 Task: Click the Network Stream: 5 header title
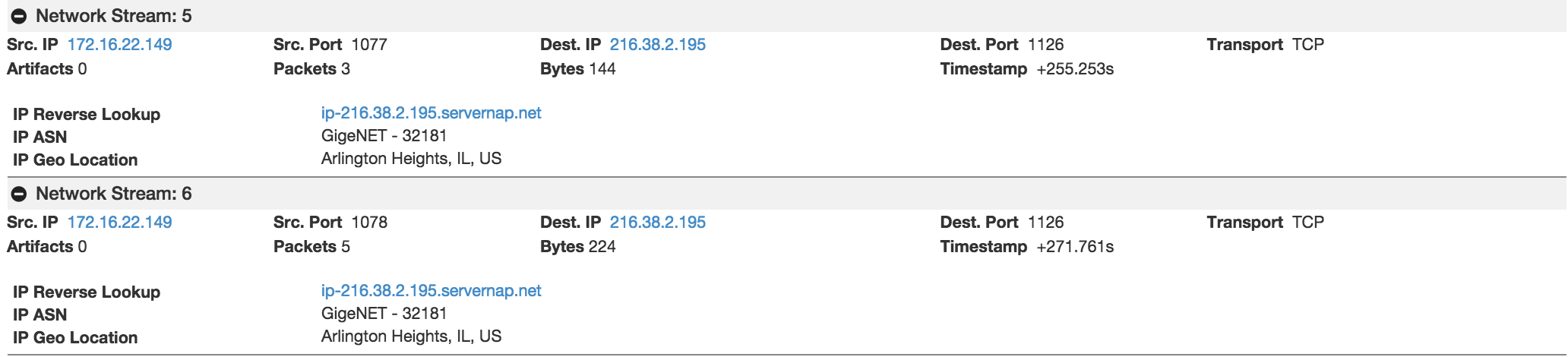(113, 16)
